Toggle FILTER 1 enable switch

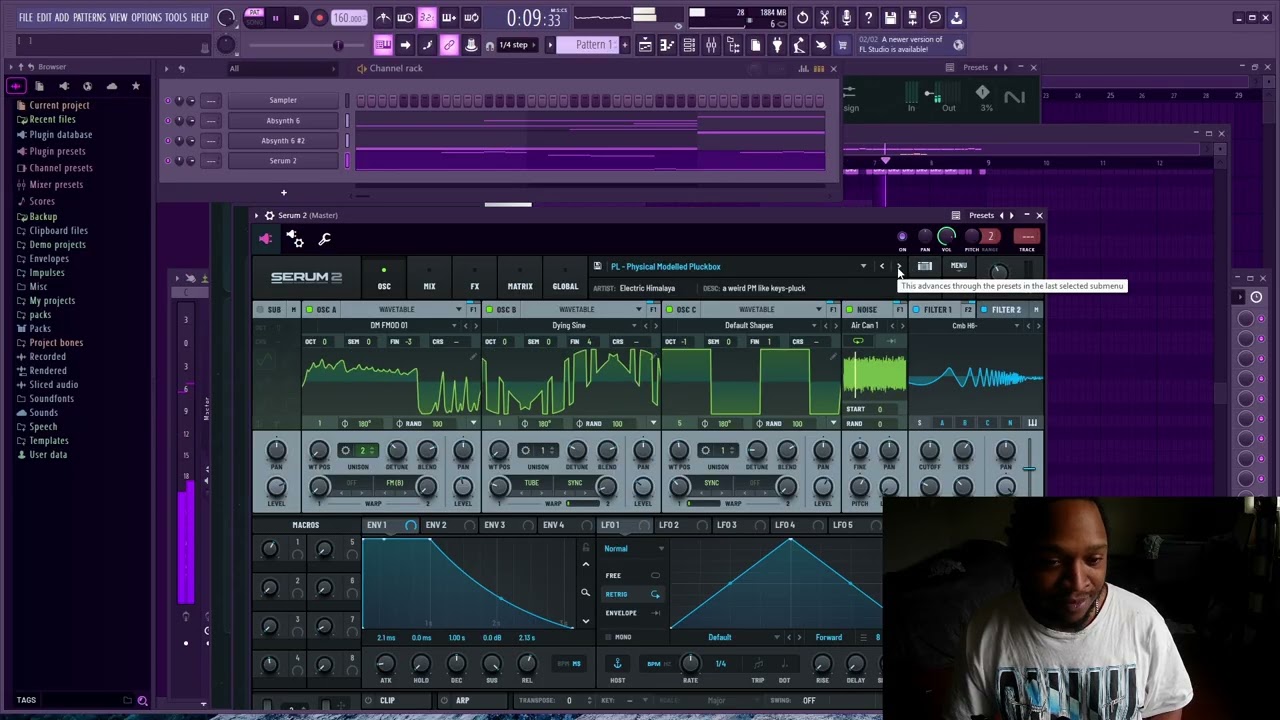[x=916, y=310]
